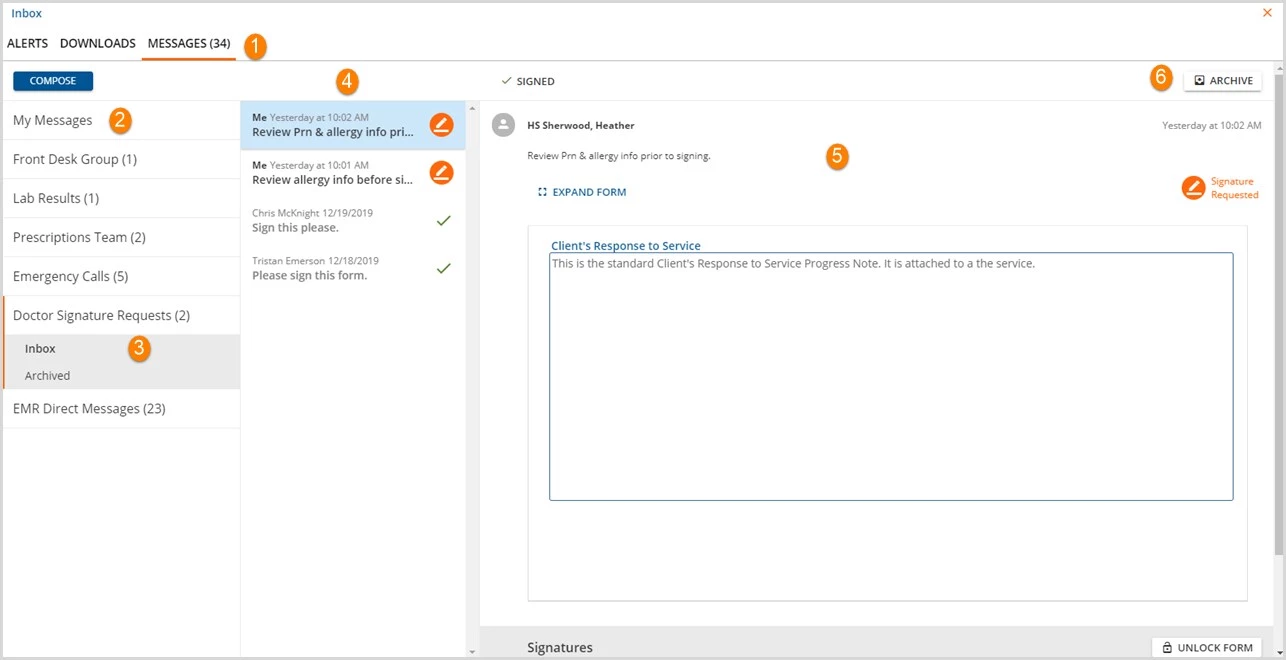The width and height of the screenshot is (1286, 660).
Task: Open the DOWNLOADS tab
Action: (98, 44)
